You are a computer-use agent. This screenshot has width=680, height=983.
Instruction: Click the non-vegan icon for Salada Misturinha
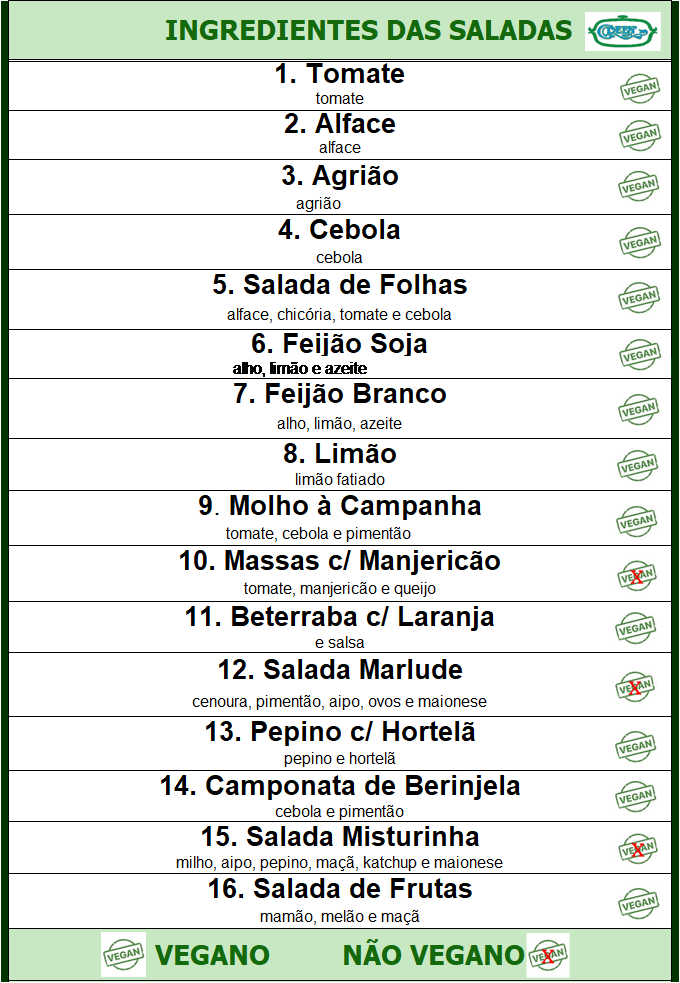coord(636,849)
